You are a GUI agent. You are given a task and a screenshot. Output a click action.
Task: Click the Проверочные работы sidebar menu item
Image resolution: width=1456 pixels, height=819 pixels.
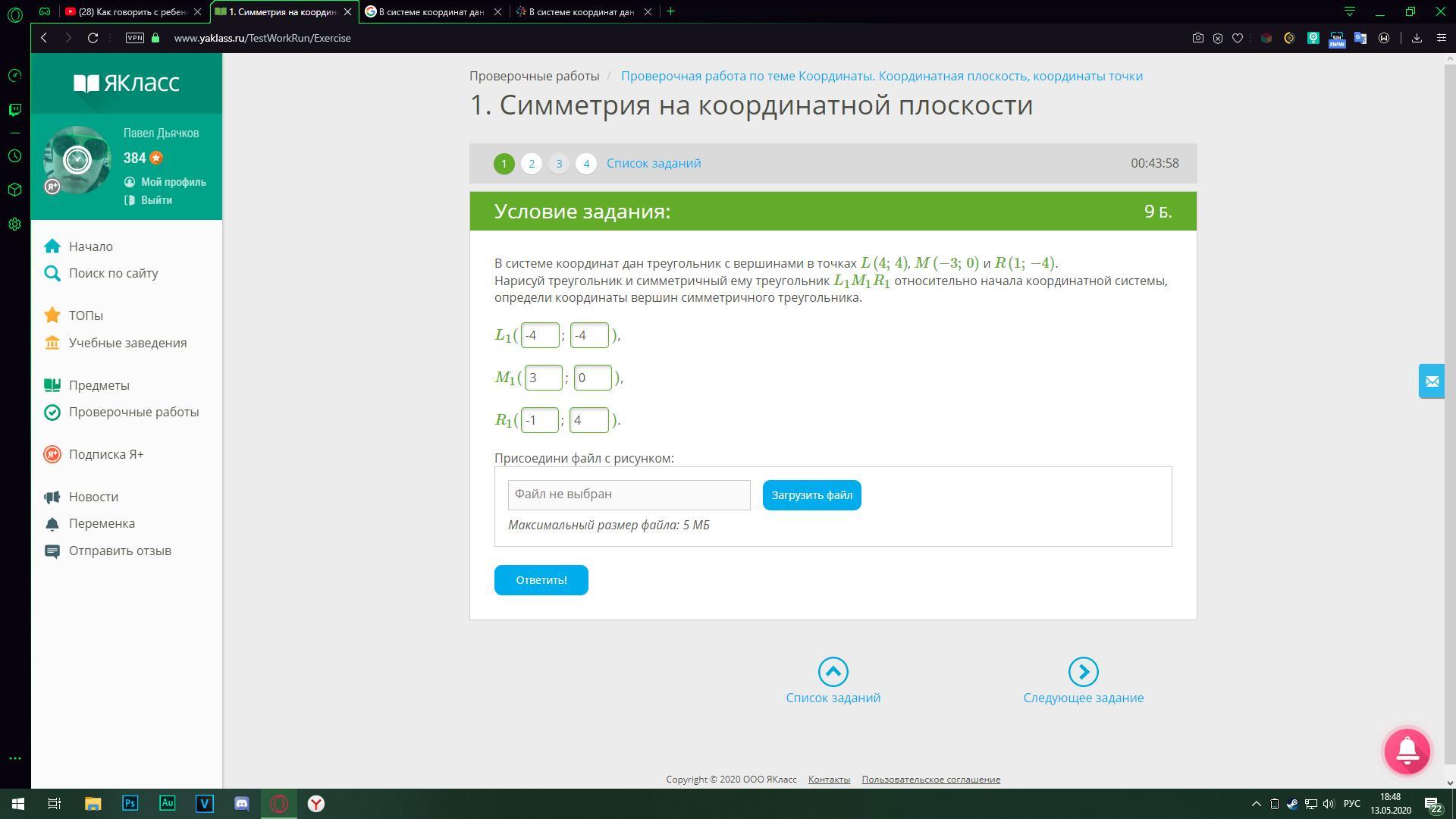[x=133, y=412]
